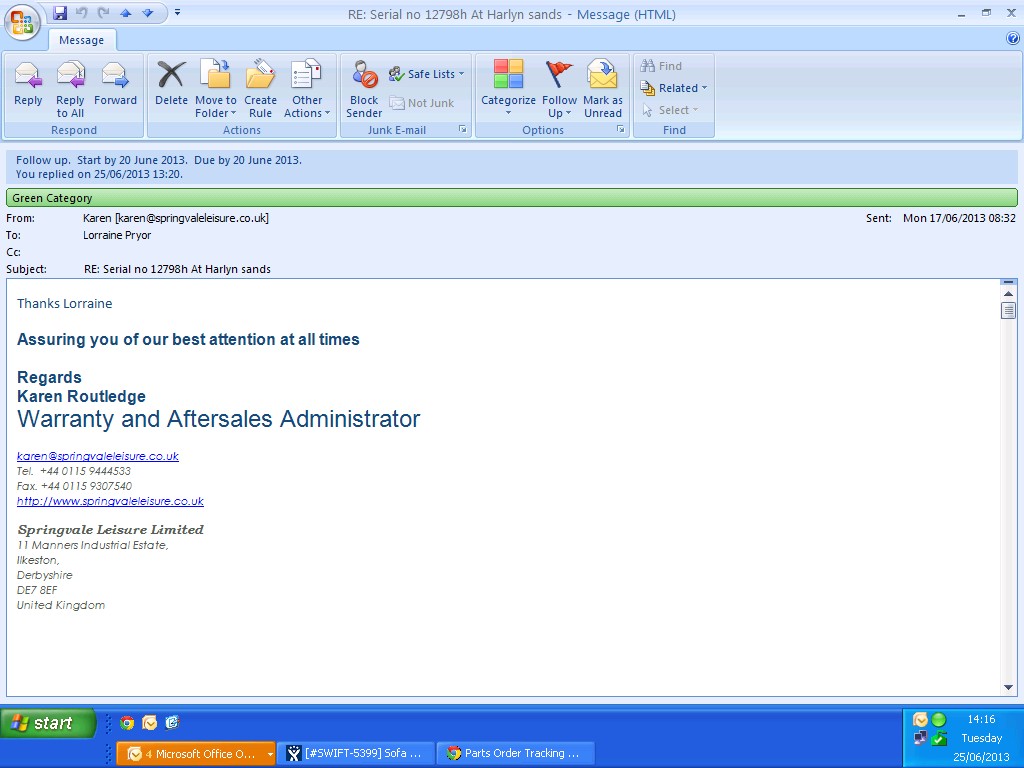Open Safe Lists dropdown
Image resolution: width=1024 pixels, height=768 pixels.
click(x=426, y=74)
